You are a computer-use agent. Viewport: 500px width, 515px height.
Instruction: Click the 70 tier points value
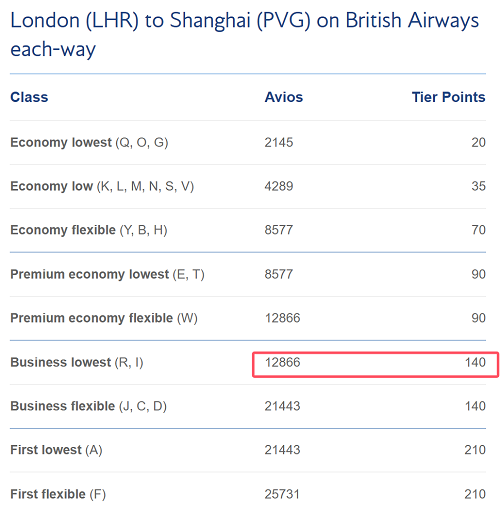tap(478, 230)
